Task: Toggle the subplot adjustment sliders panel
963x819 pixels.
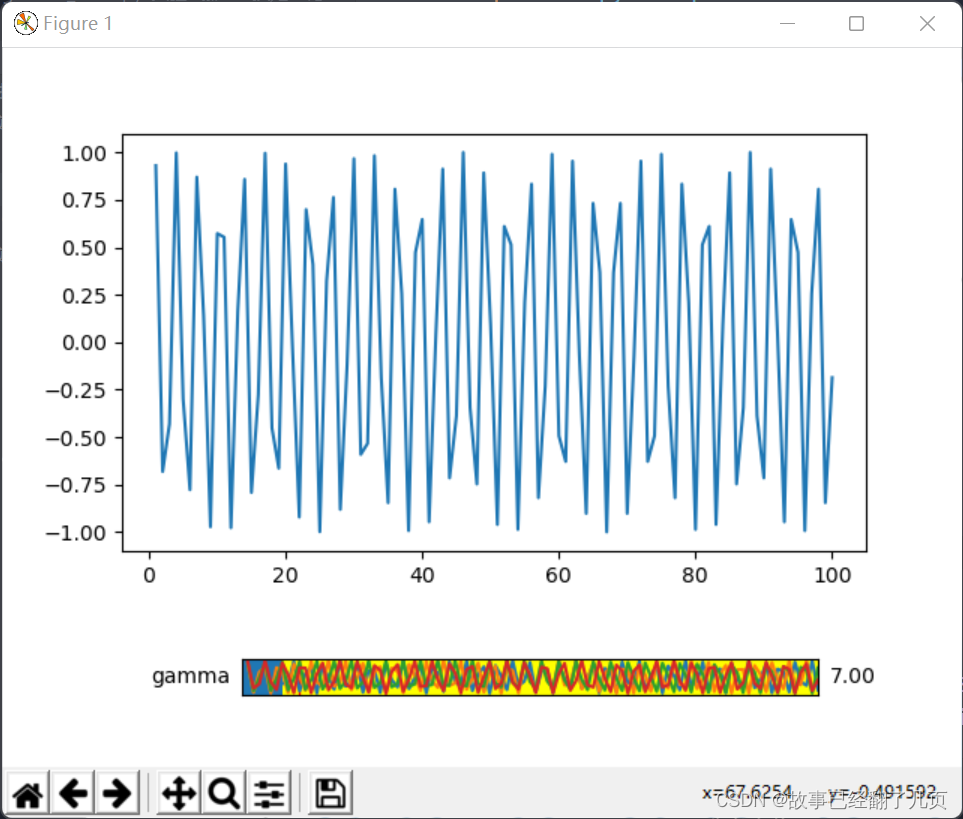Action: 270,792
